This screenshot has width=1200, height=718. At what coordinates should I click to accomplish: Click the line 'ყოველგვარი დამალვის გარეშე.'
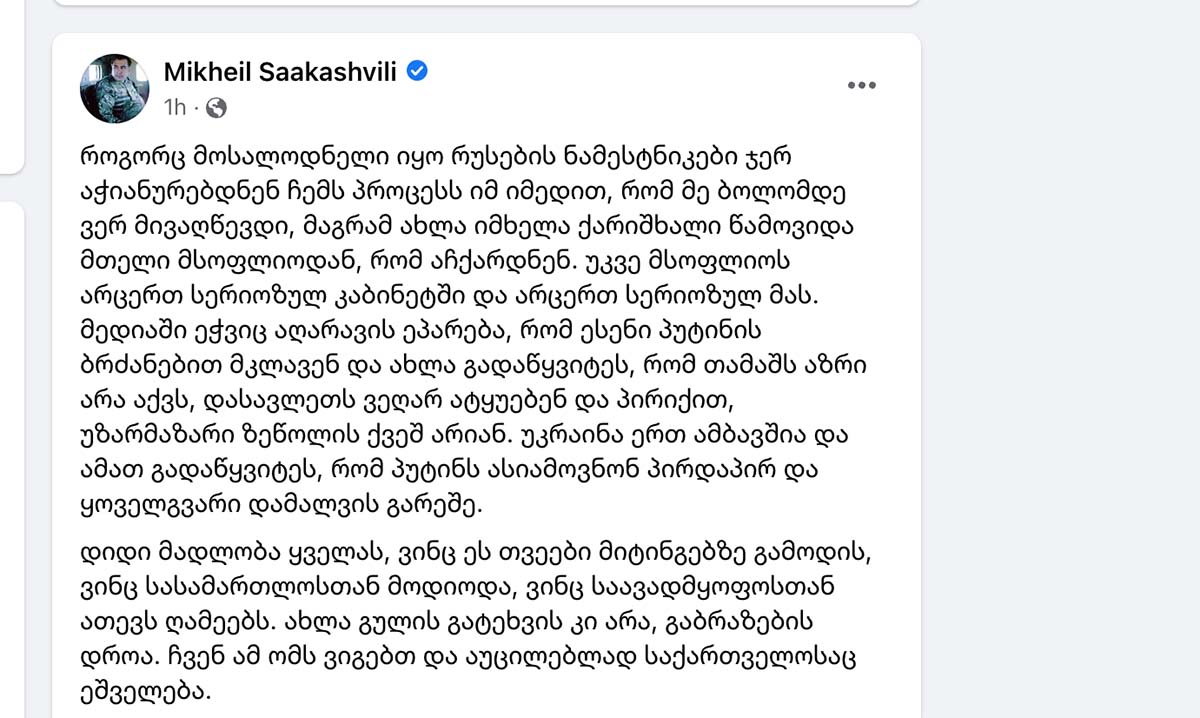280,506
